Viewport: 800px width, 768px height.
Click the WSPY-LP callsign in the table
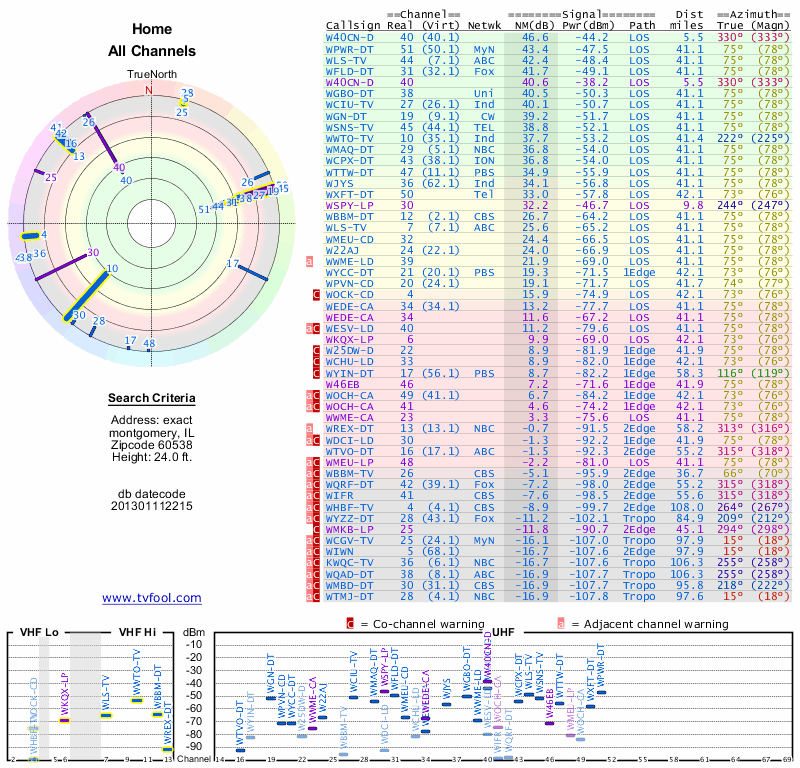point(350,204)
